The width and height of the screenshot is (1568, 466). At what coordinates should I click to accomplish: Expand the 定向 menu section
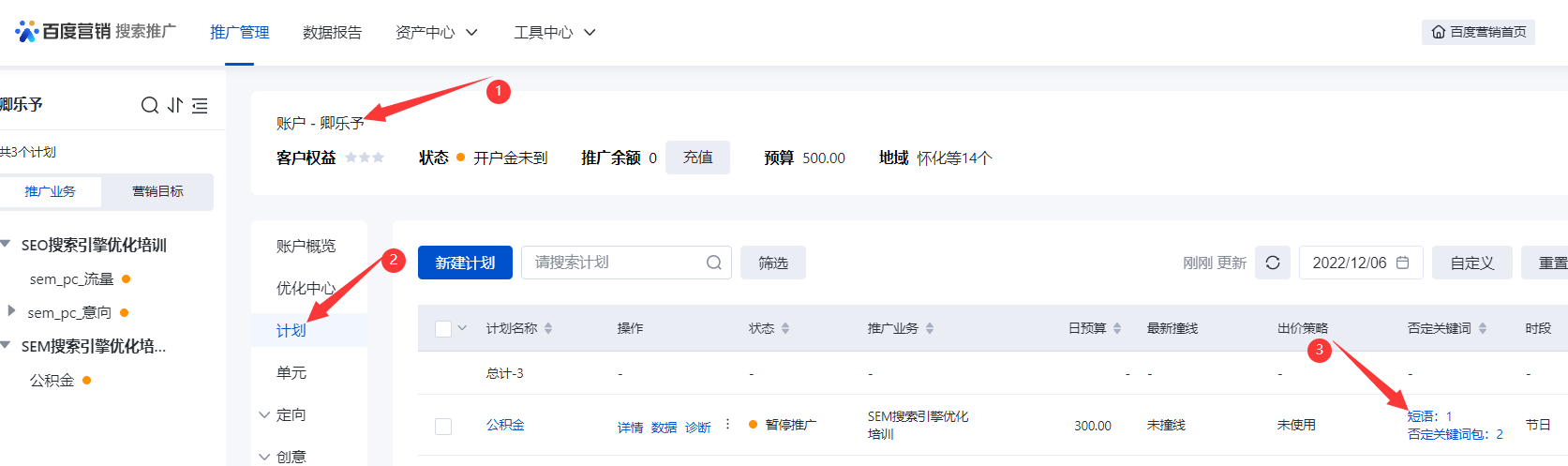coord(264,414)
